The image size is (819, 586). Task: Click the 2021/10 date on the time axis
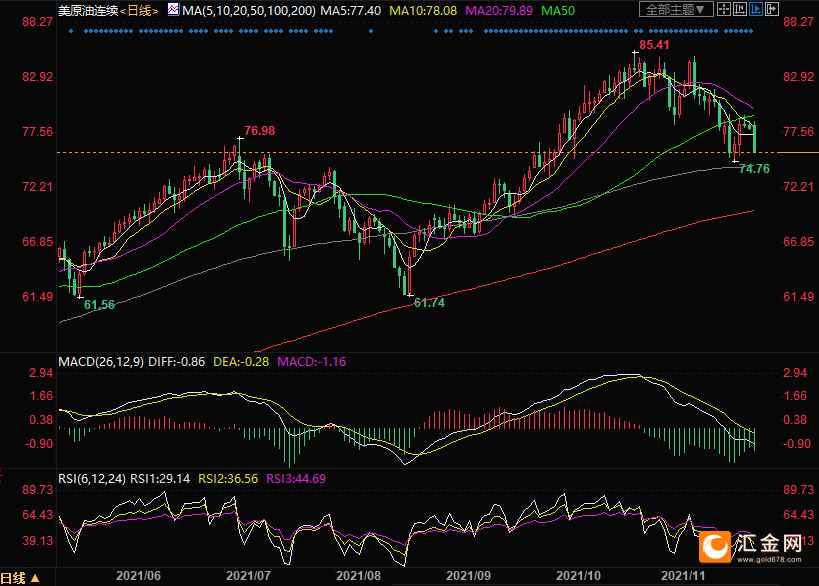click(578, 576)
